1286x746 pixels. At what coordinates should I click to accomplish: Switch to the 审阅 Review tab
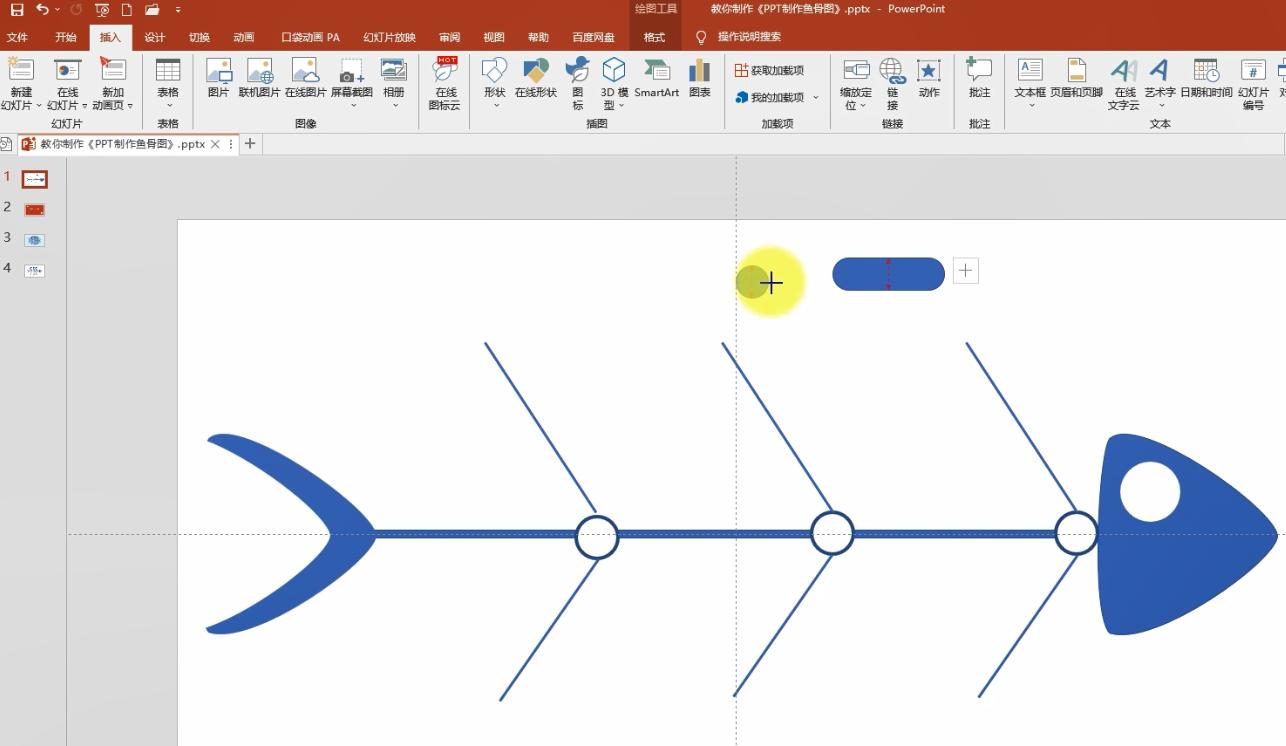click(449, 37)
